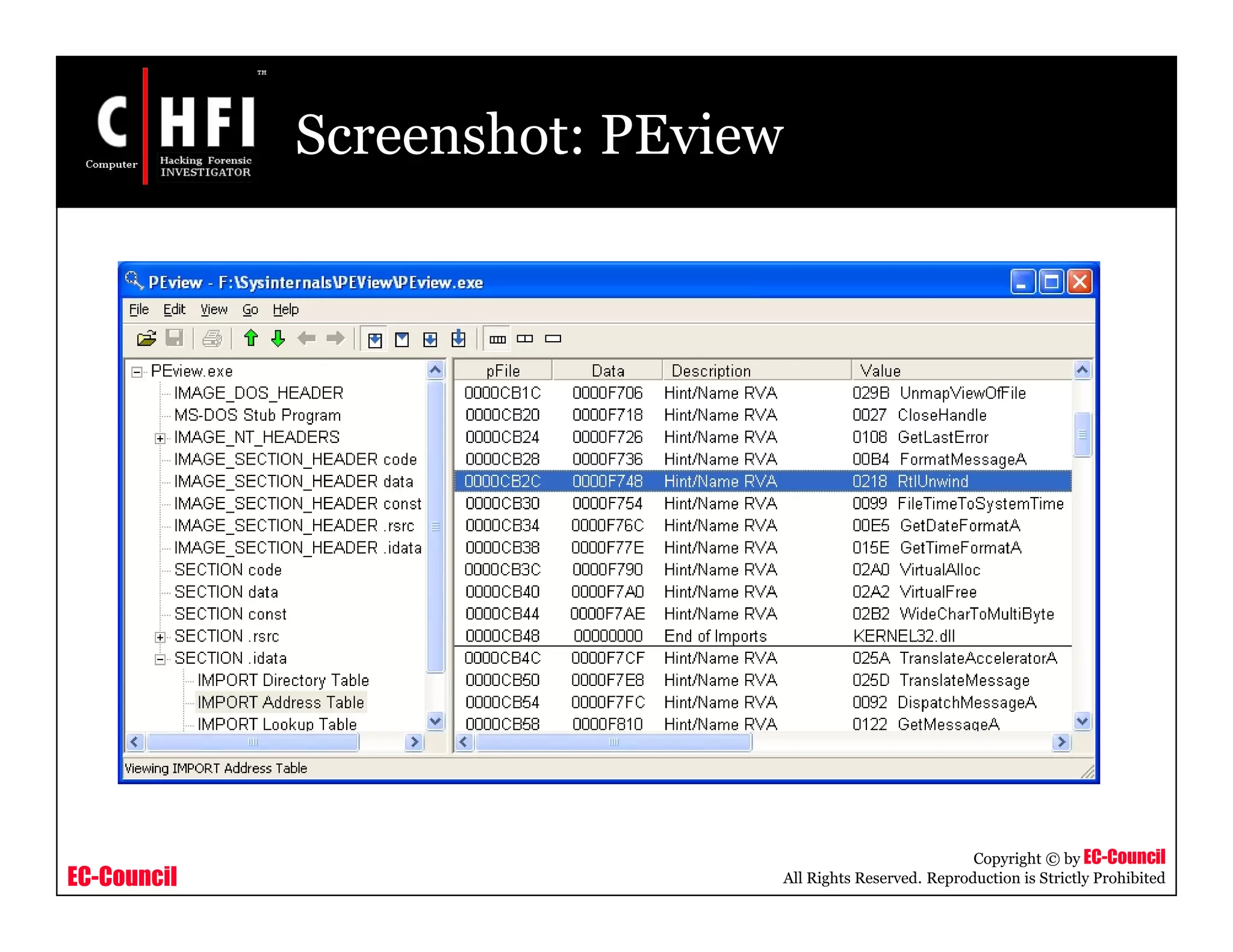Screen dimensions: 1233x952
Task: Toggle the single-segment width view button
Action: (553, 339)
